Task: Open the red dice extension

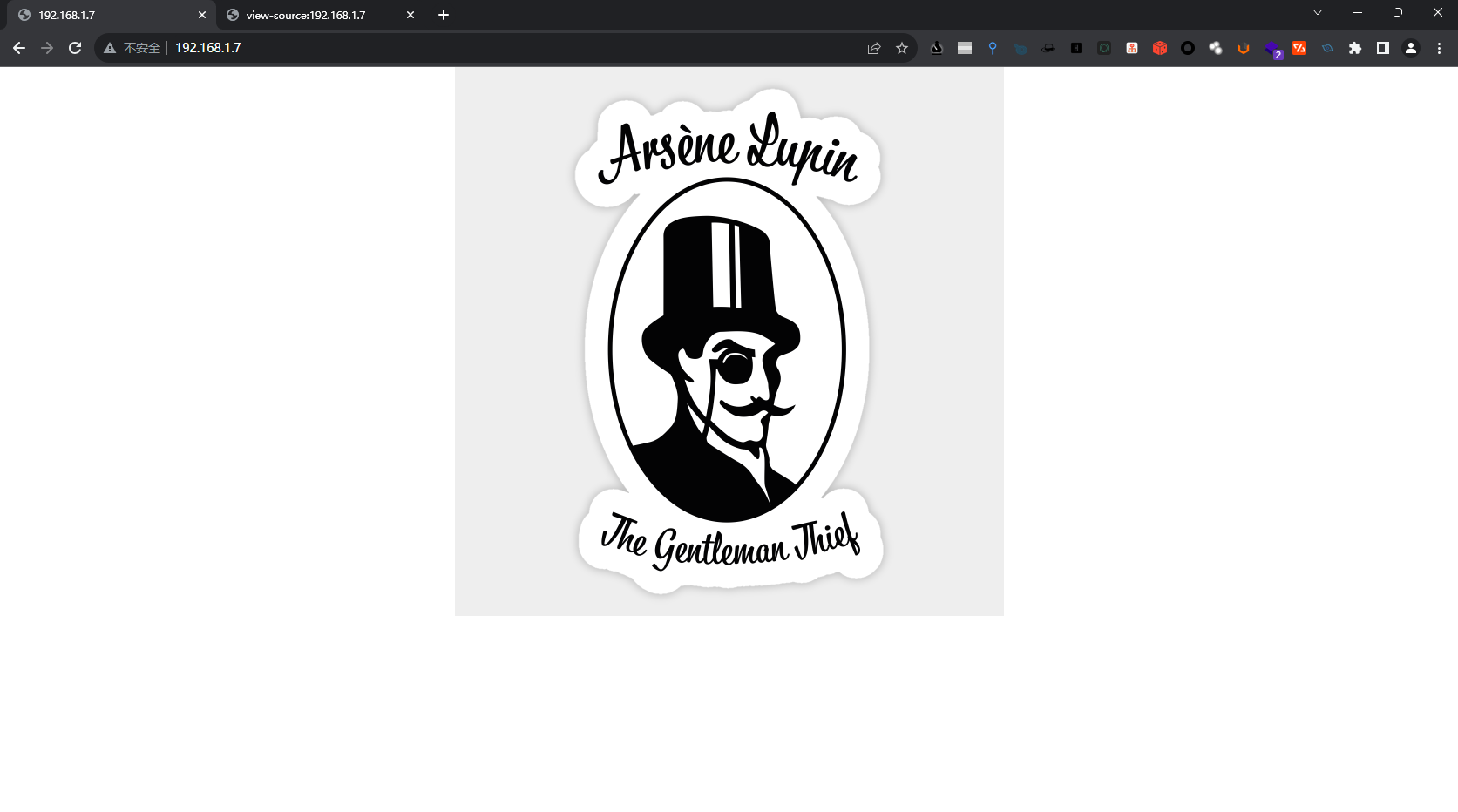Action: [x=1160, y=48]
